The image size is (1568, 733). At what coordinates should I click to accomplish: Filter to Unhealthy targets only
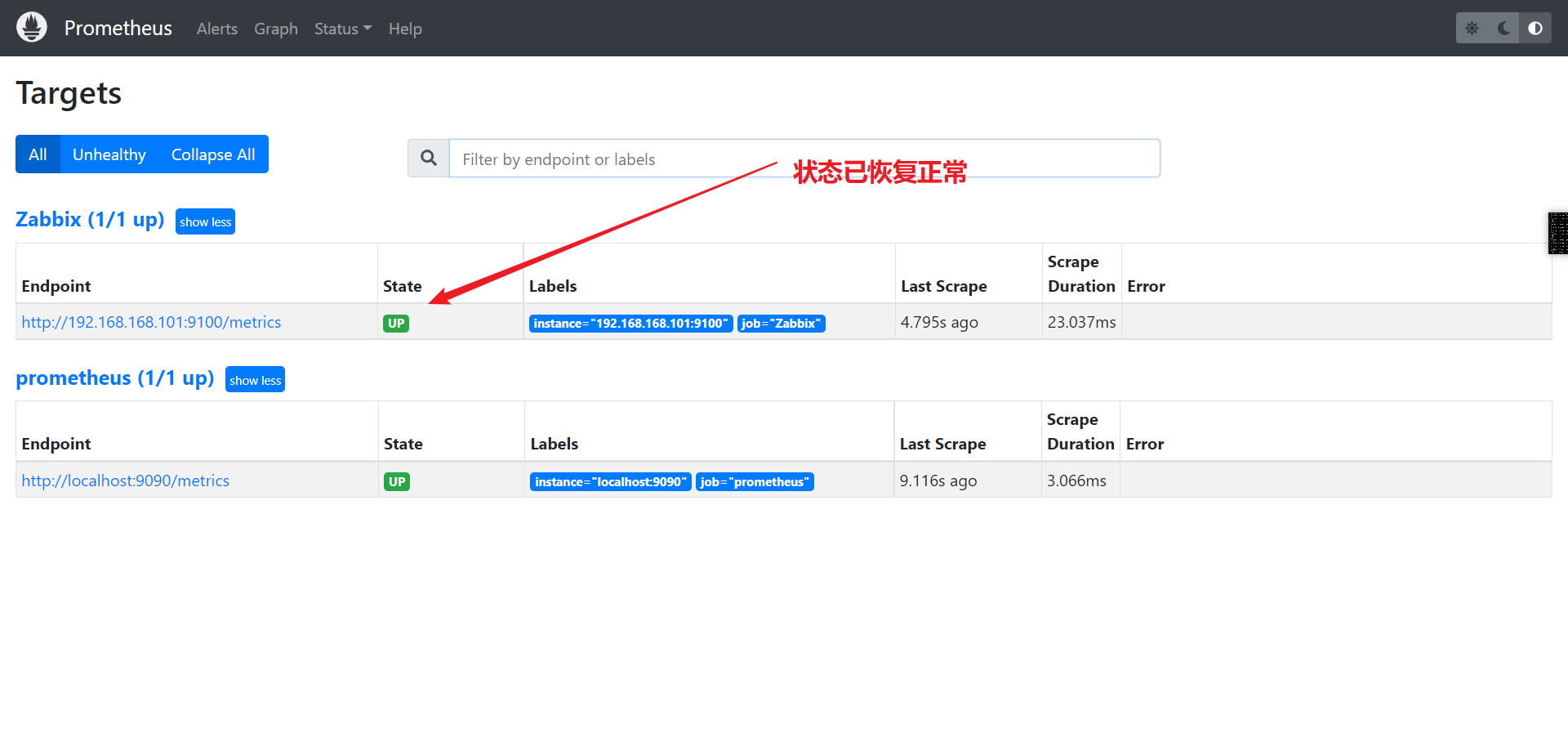109,154
